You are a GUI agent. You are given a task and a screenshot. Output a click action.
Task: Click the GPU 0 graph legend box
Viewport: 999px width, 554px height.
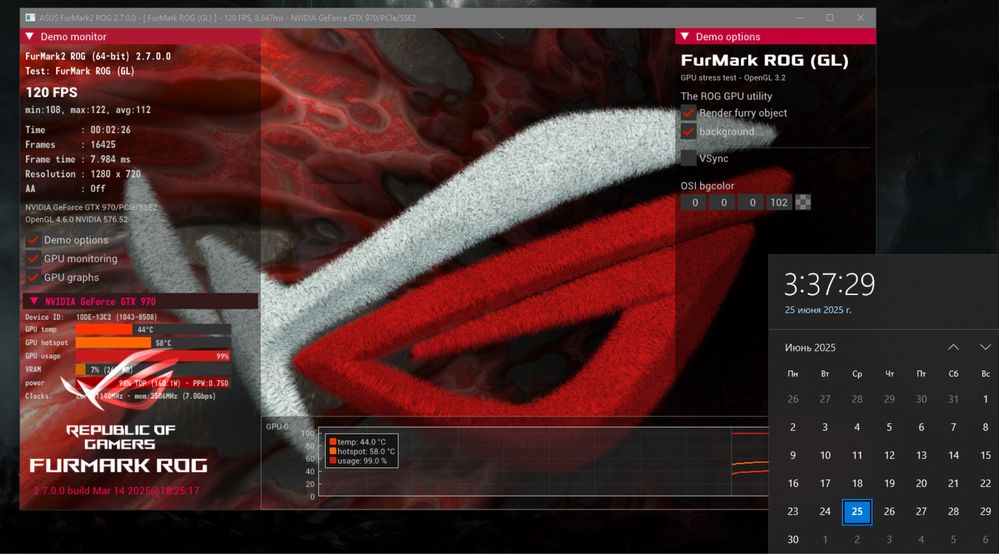coord(362,451)
